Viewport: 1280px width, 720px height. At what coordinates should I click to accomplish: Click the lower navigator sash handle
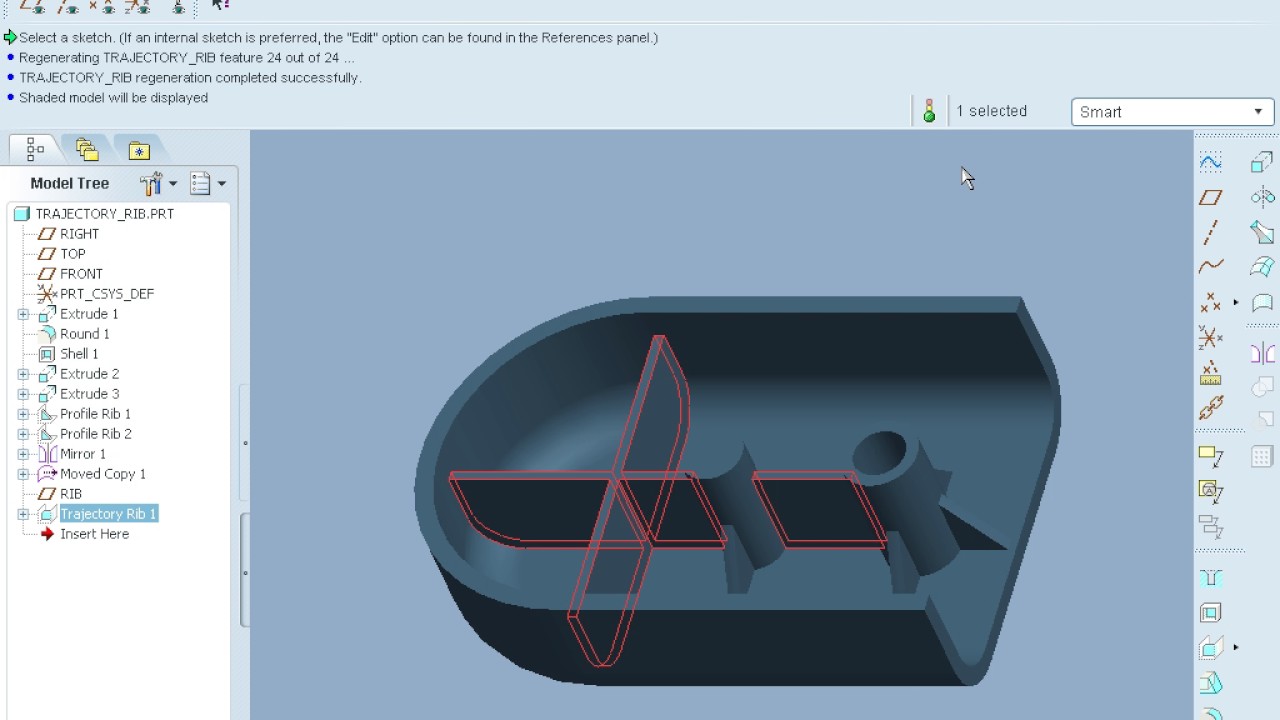click(x=245, y=573)
